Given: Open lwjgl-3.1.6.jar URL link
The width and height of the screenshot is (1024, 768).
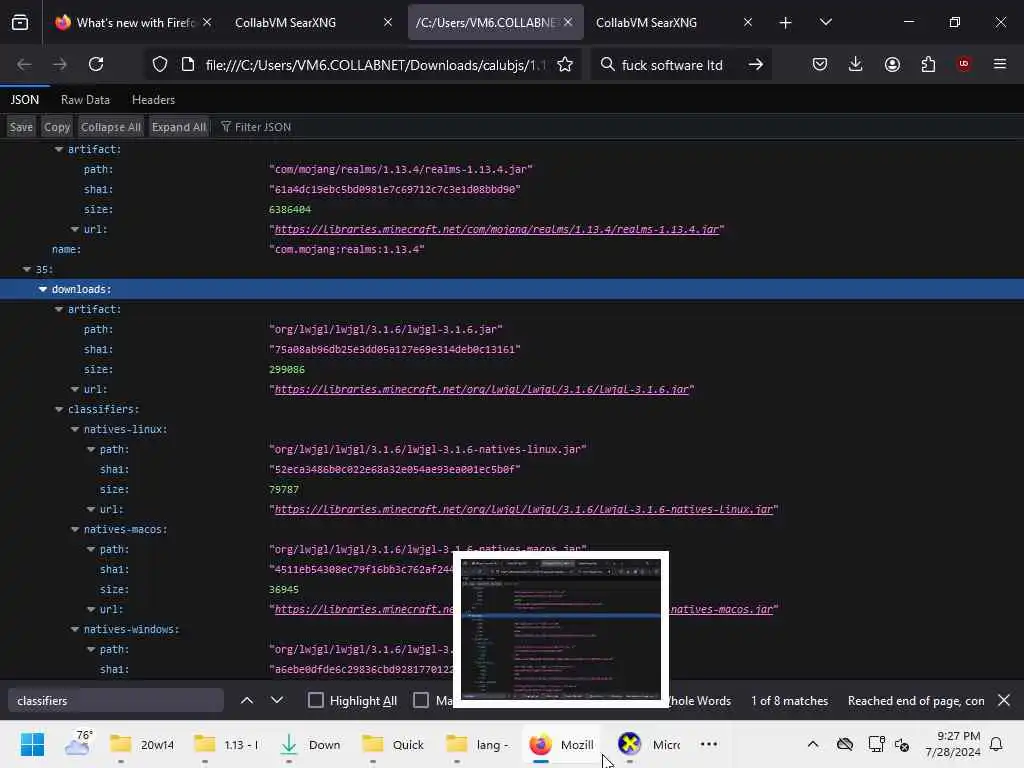Looking at the screenshot, I should pyautogui.click(x=481, y=389).
